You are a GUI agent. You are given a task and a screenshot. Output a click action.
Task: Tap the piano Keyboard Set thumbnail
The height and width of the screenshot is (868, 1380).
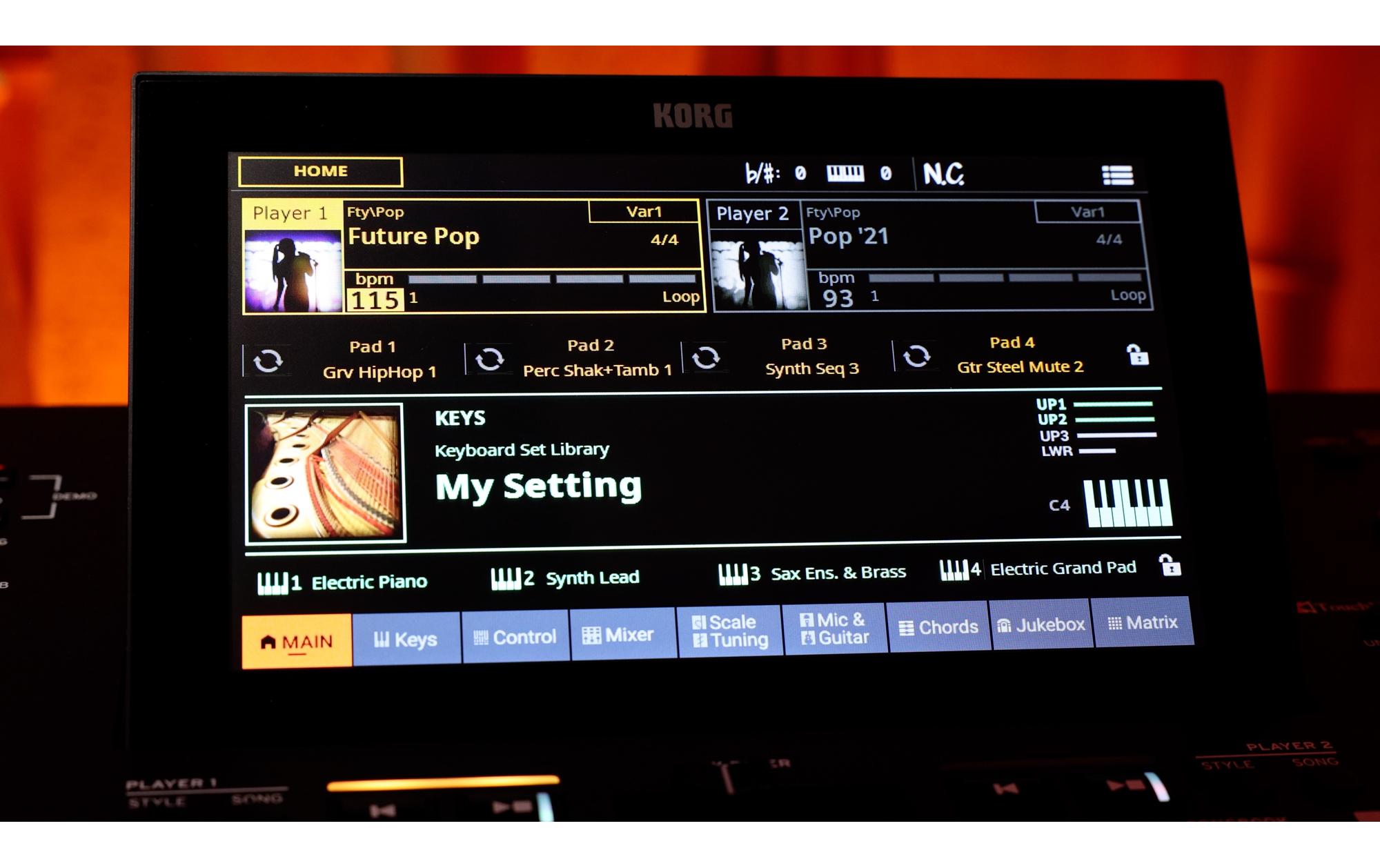pos(325,473)
